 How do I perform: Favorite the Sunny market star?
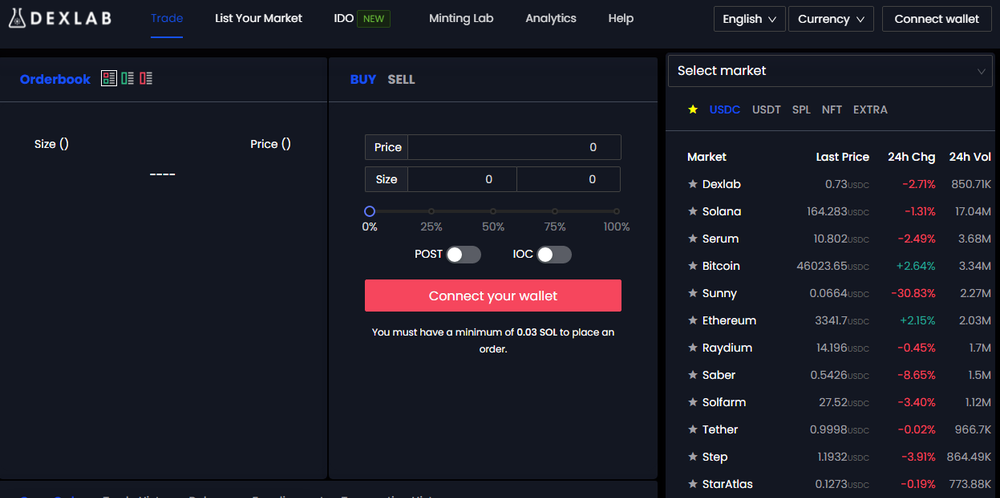point(693,293)
